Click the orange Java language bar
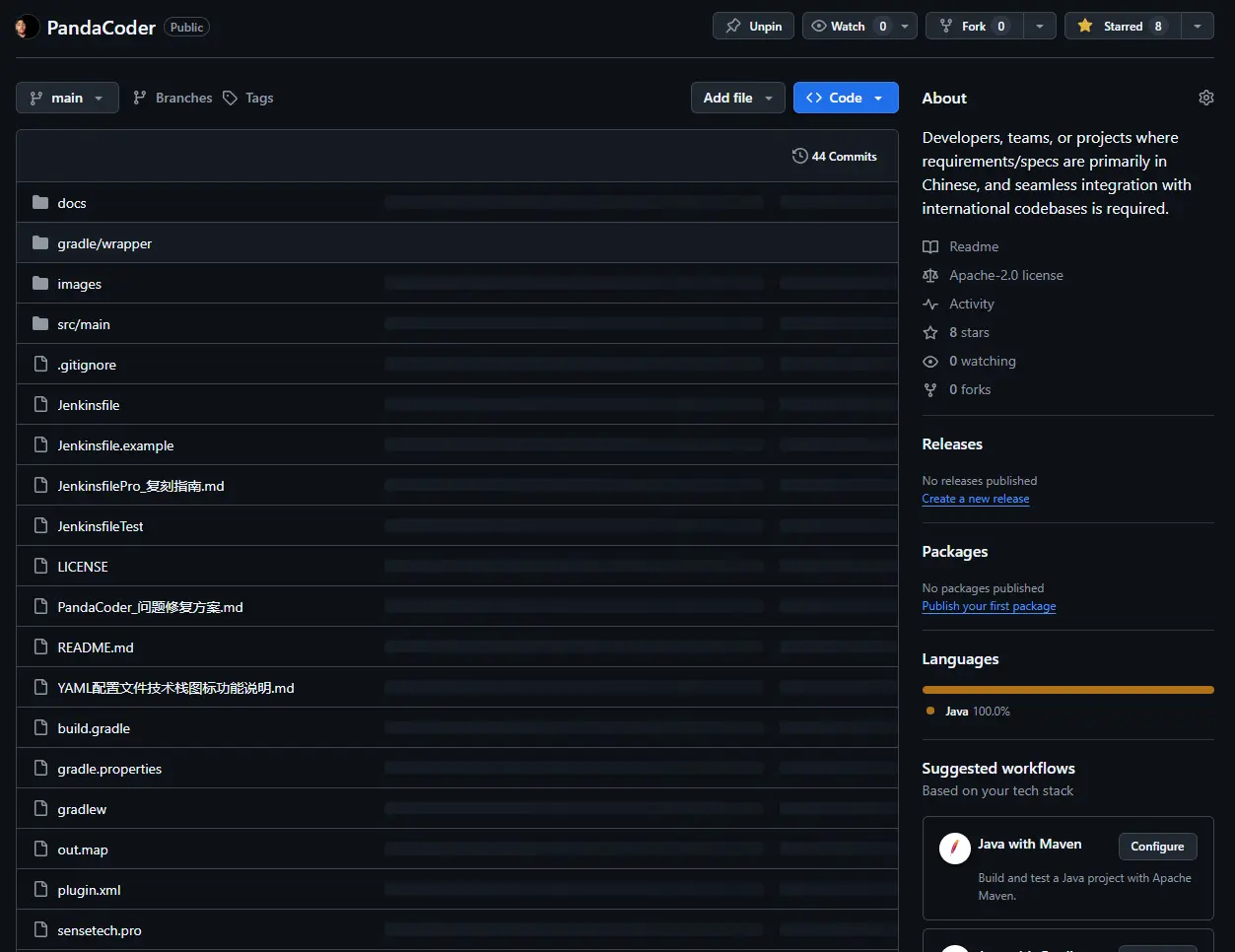 [x=1068, y=690]
